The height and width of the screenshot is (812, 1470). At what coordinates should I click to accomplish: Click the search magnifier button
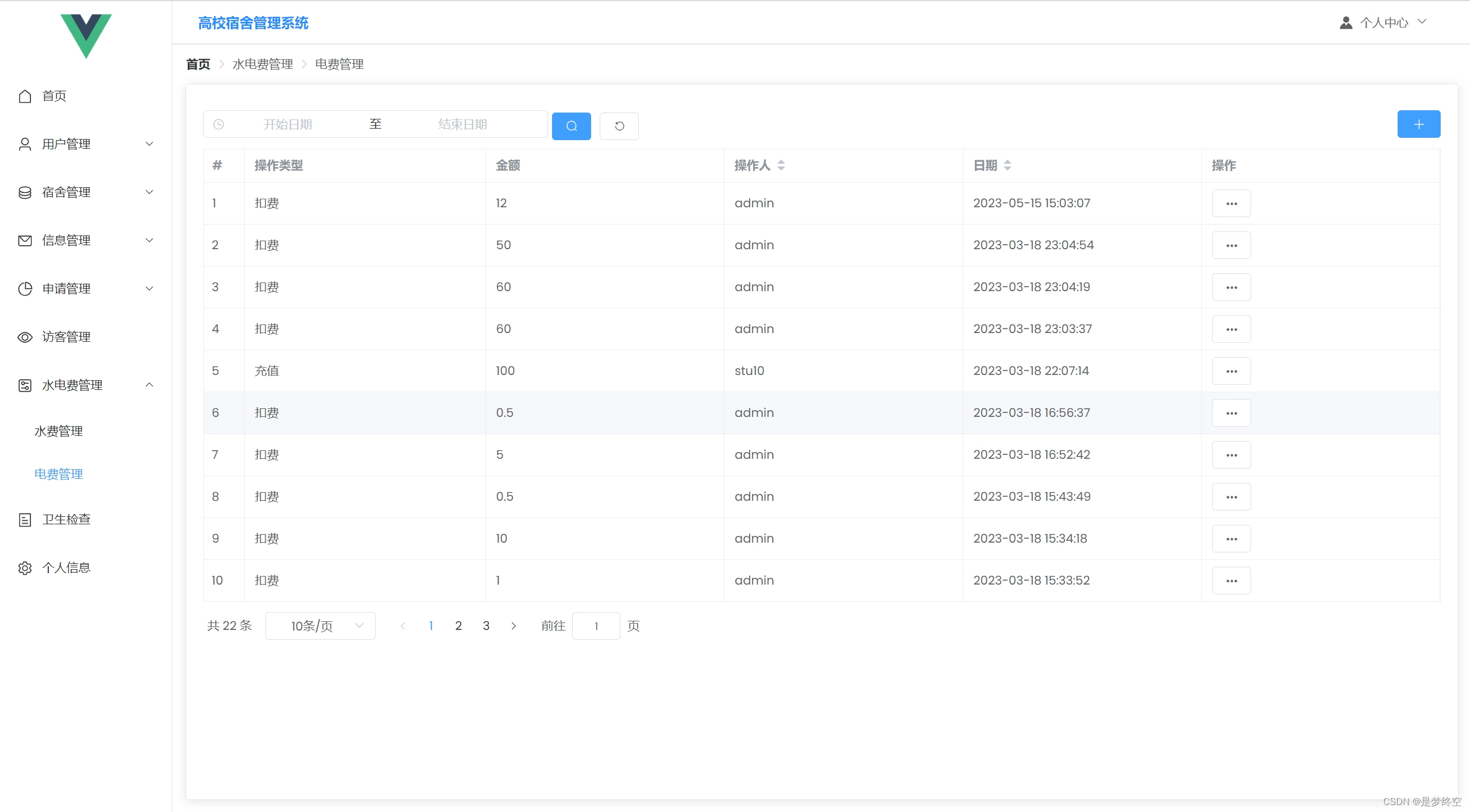click(570, 126)
